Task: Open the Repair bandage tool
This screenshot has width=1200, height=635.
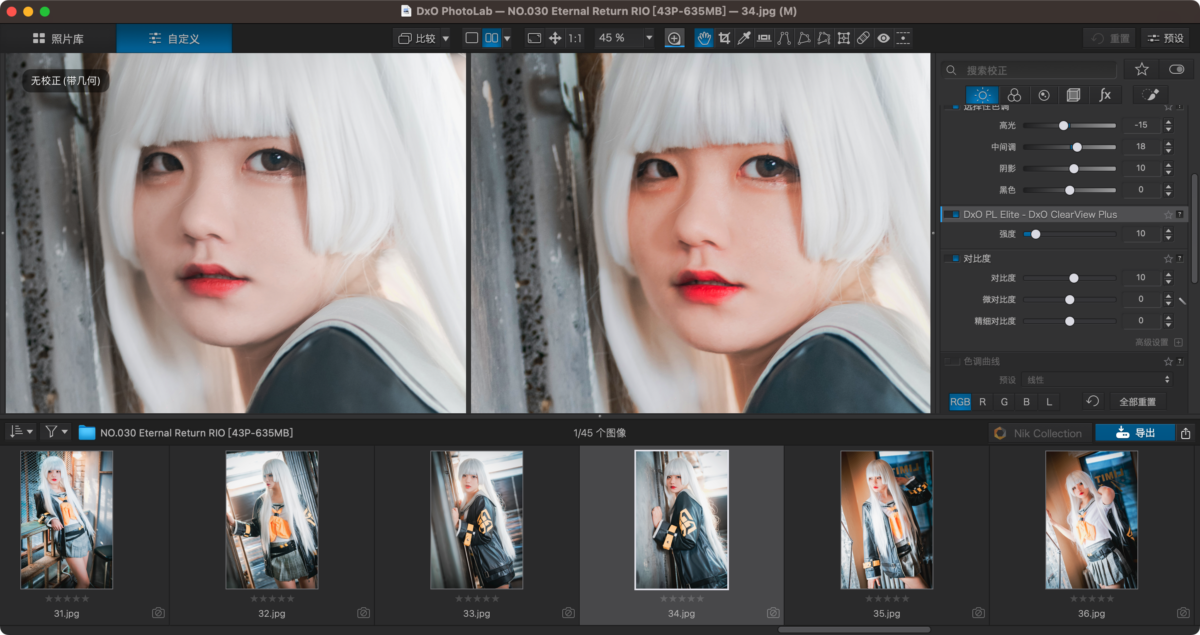Action: point(863,38)
